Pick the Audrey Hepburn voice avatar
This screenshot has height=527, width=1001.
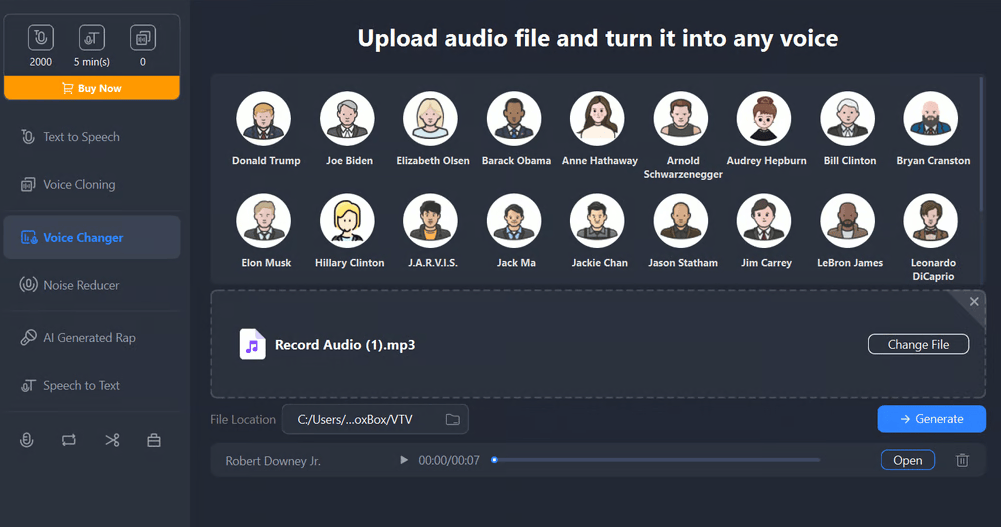[764, 119]
